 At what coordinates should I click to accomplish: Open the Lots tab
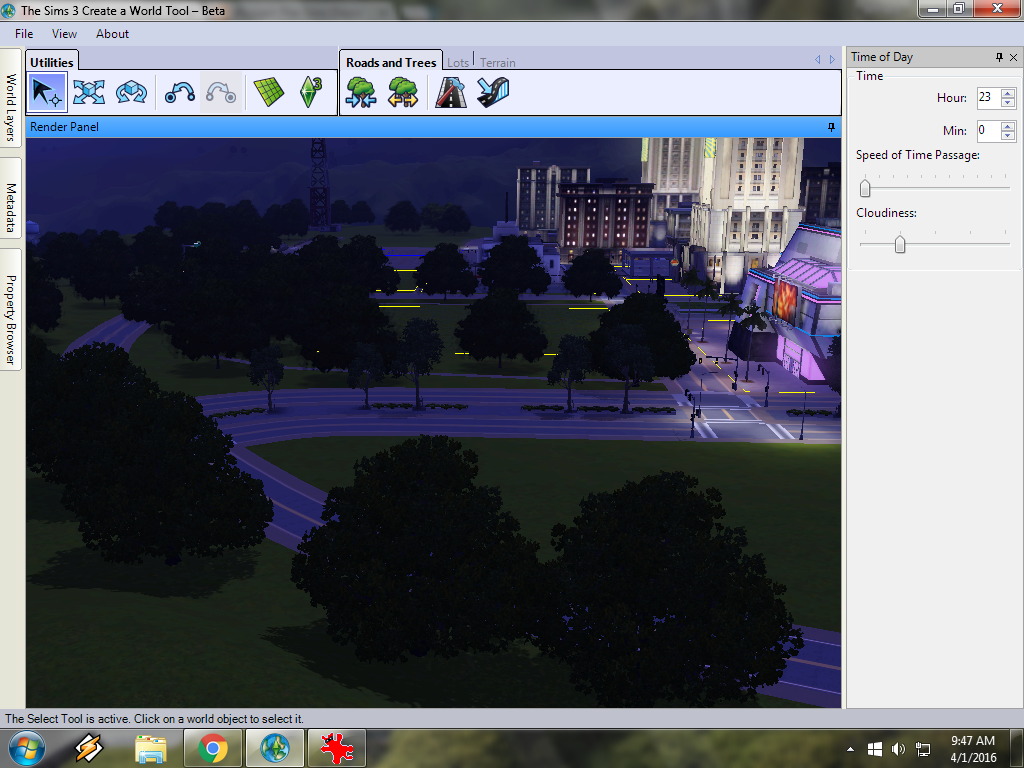point(458,63)
